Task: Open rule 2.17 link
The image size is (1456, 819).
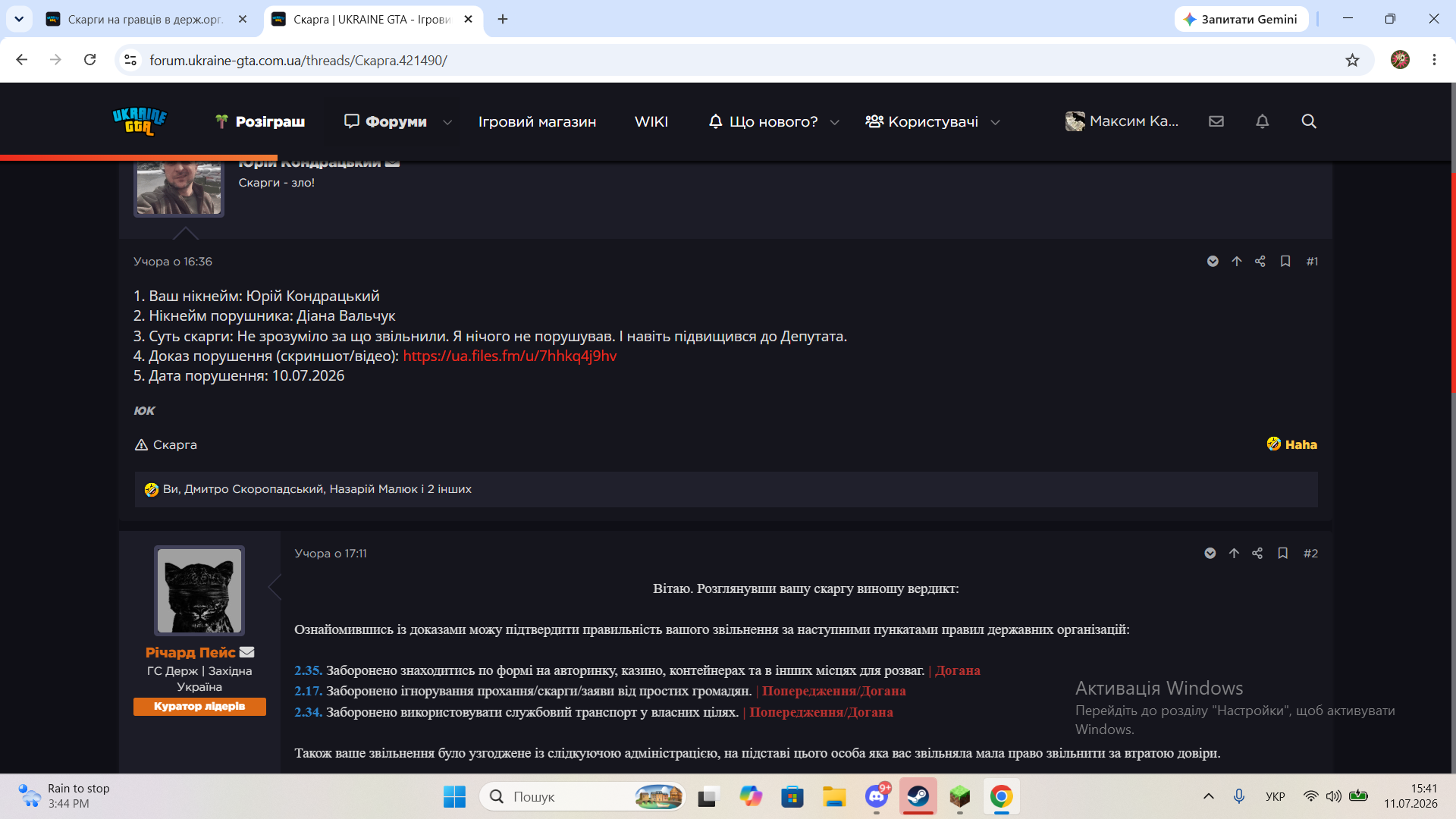Action: [x=308, y=691]
